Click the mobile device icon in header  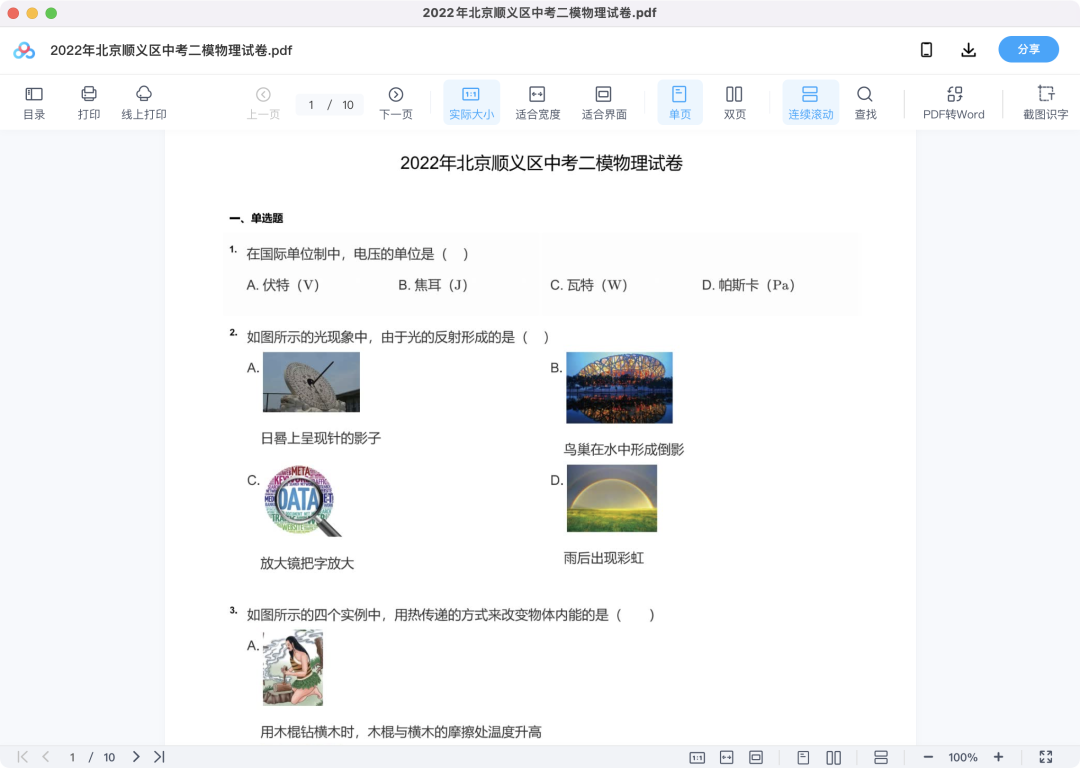(926, 50)
